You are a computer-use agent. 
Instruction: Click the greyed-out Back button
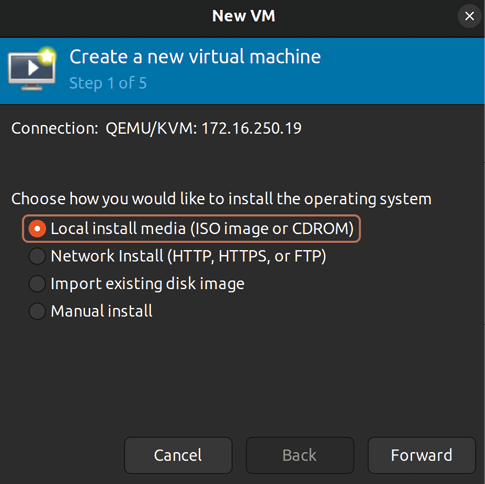(x=300, y=455)
